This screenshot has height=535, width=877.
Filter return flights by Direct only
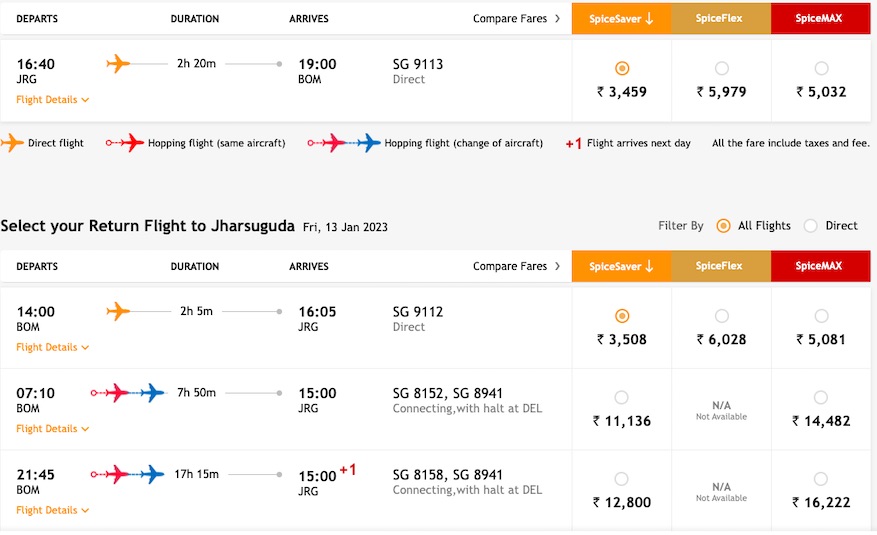tap(811, 226)
